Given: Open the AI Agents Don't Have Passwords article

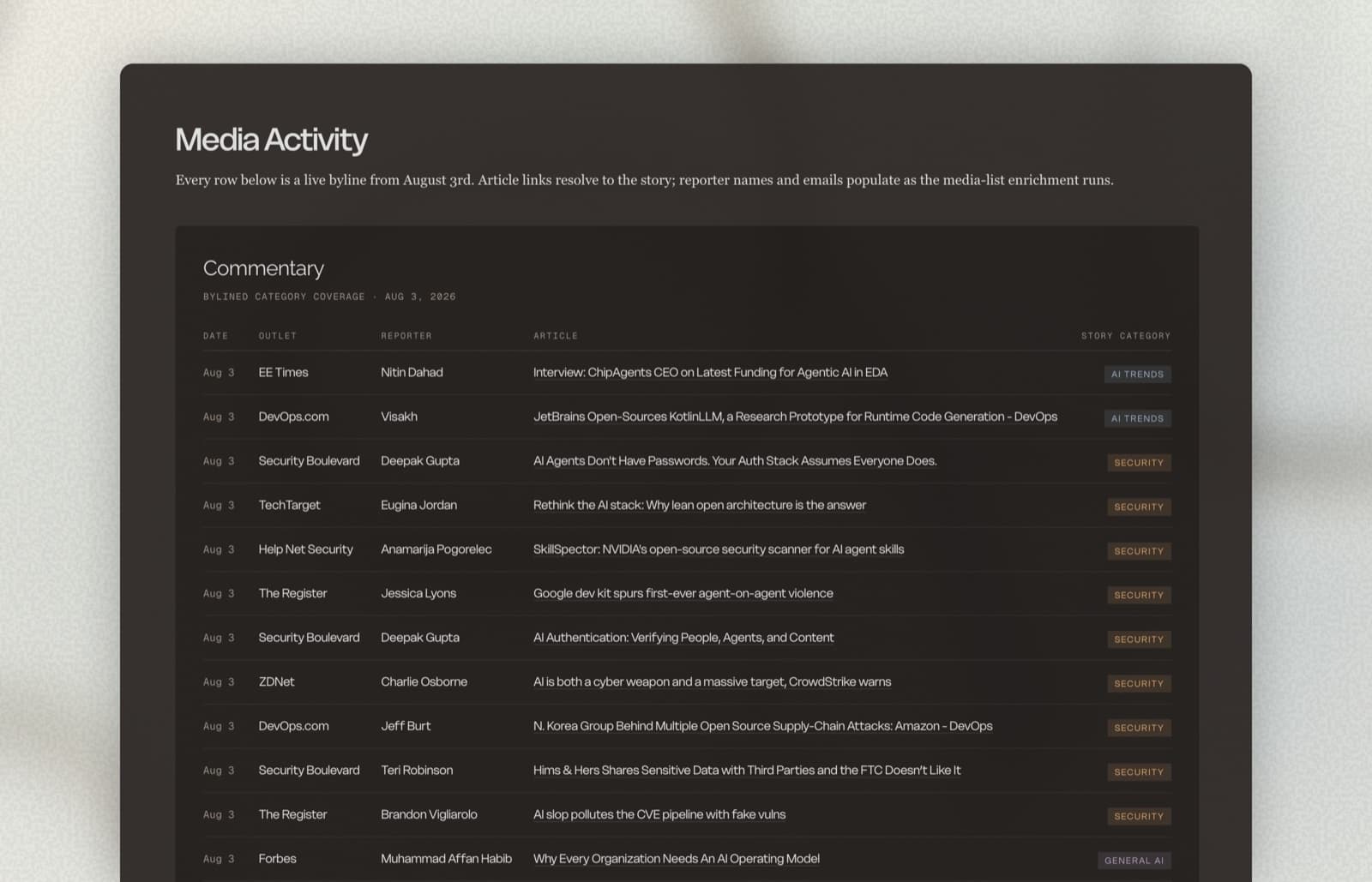Looking at the screenshot, I should [735, 461].
